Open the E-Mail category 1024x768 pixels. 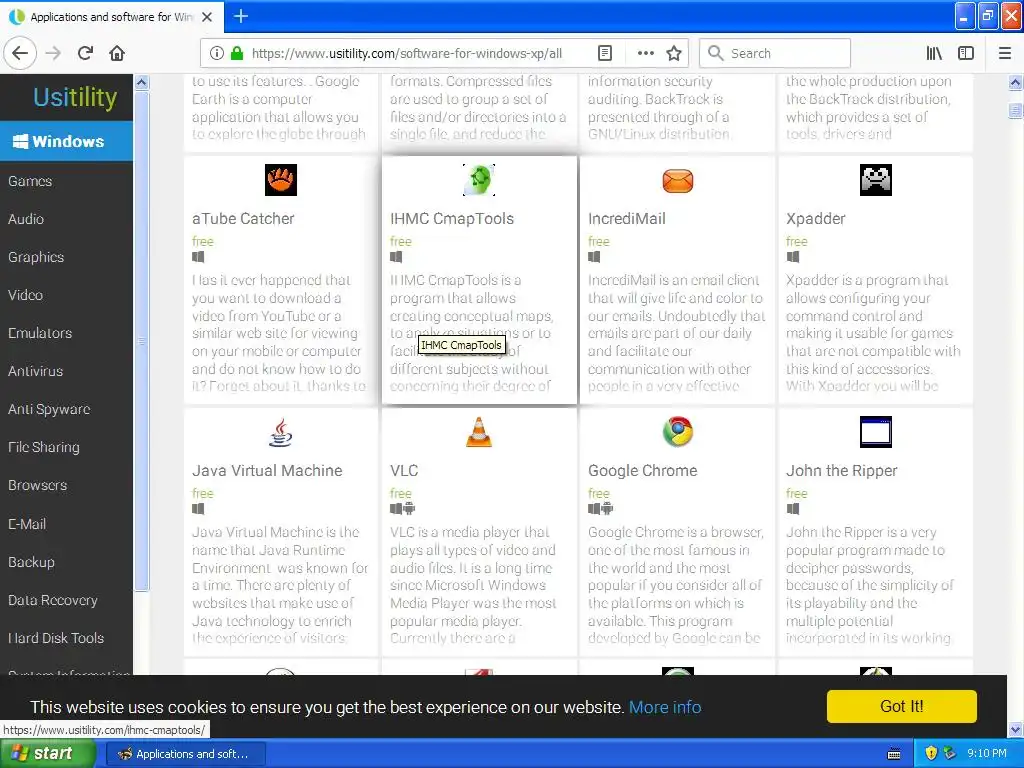pyautogui.click(x=27, y=524)
